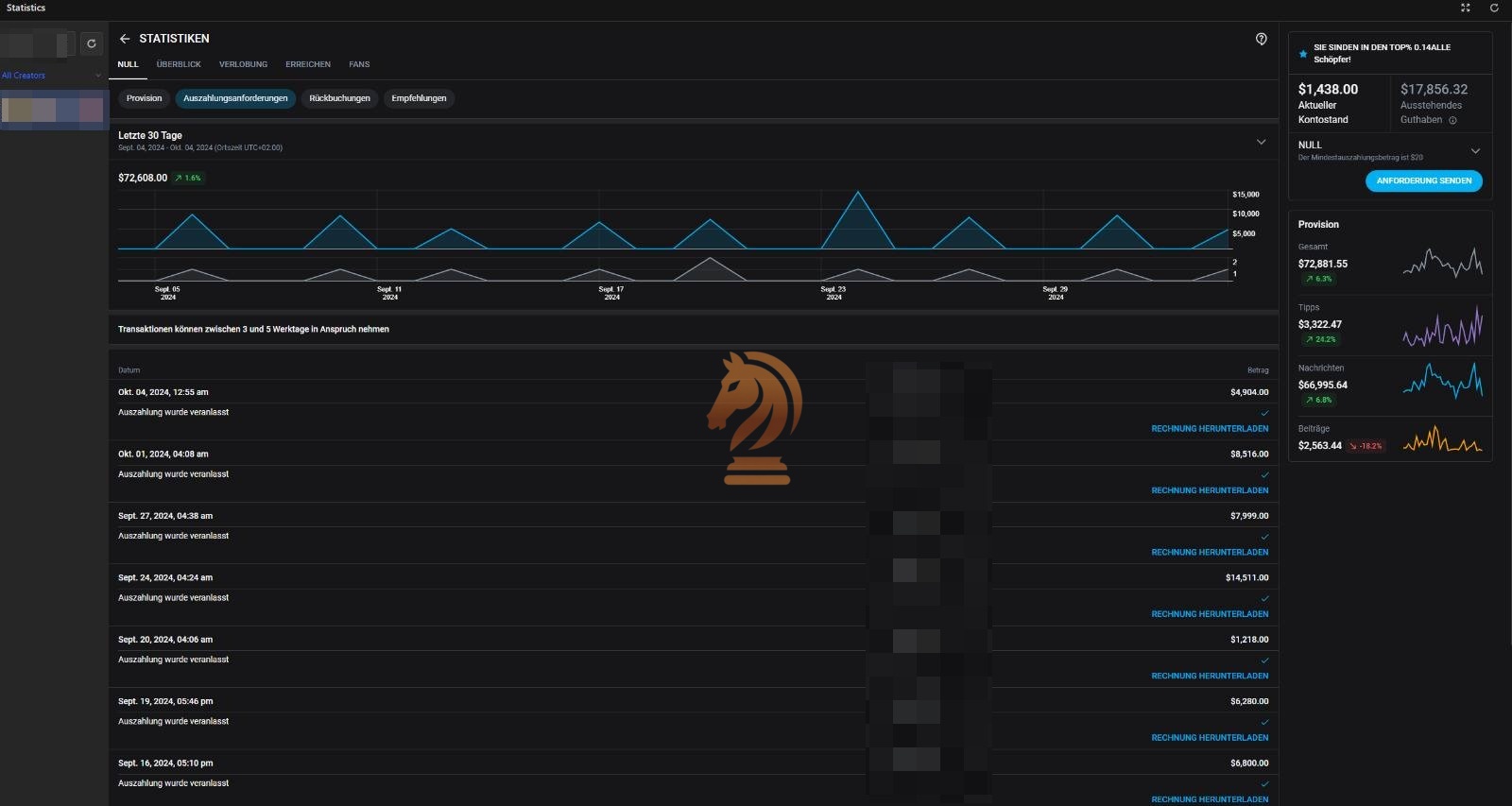1512x806 pixels.
Task: Click the blue star icon in top creators banner
Action: [1303, 54]
